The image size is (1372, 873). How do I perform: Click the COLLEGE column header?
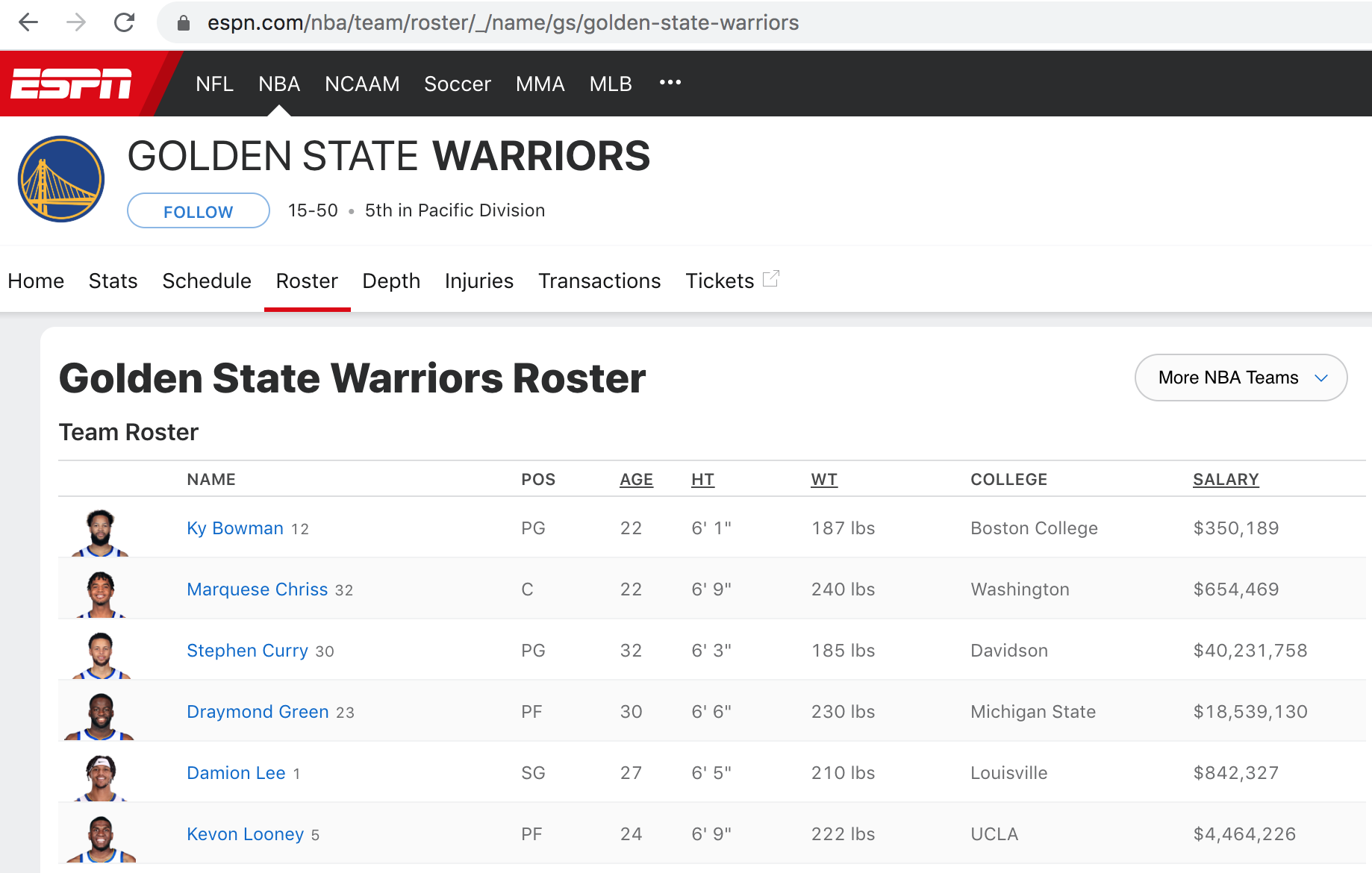(x=1008, y=480)
